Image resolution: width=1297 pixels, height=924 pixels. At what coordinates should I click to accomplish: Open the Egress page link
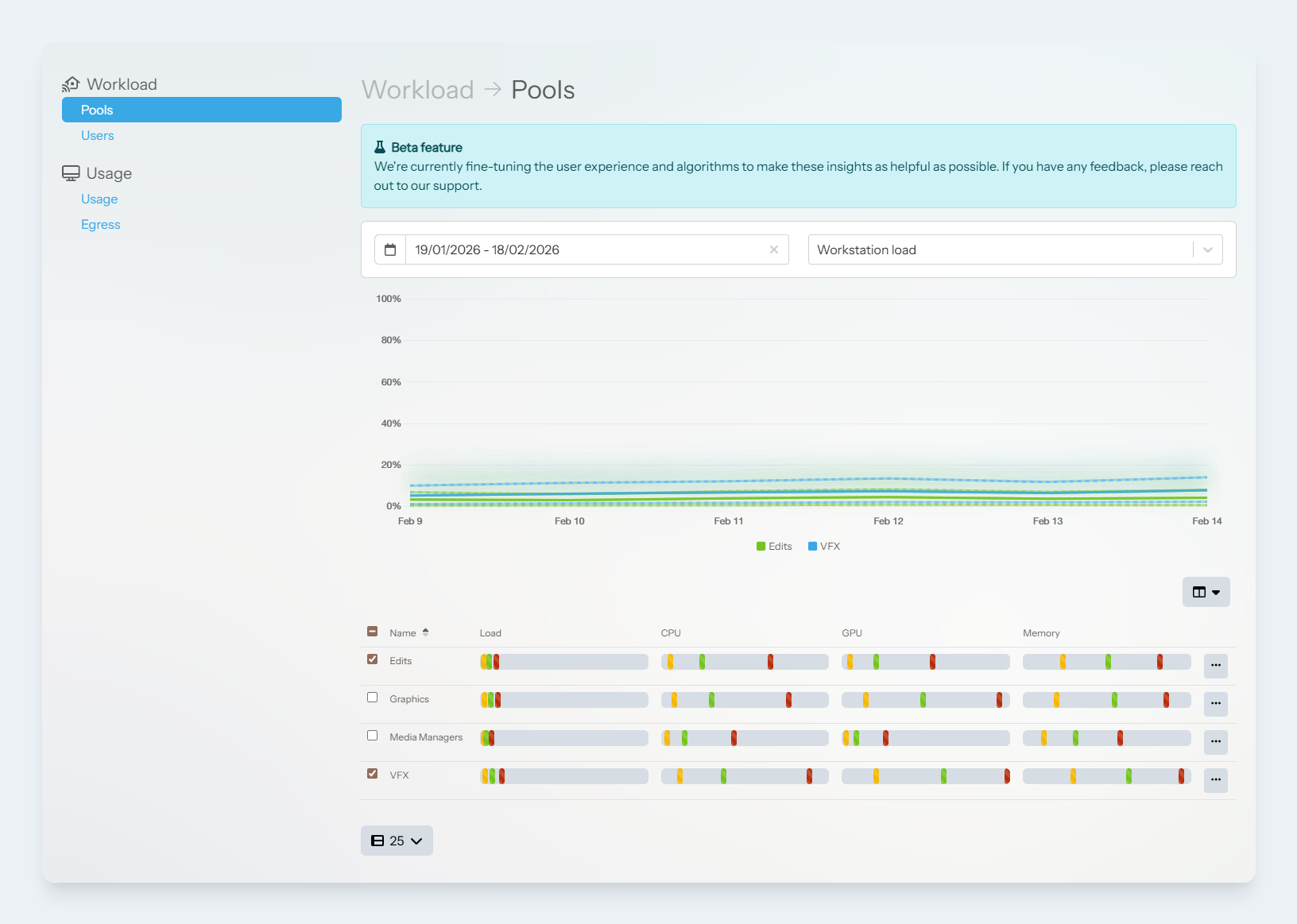pyautogui.click(x=101, y=225)
